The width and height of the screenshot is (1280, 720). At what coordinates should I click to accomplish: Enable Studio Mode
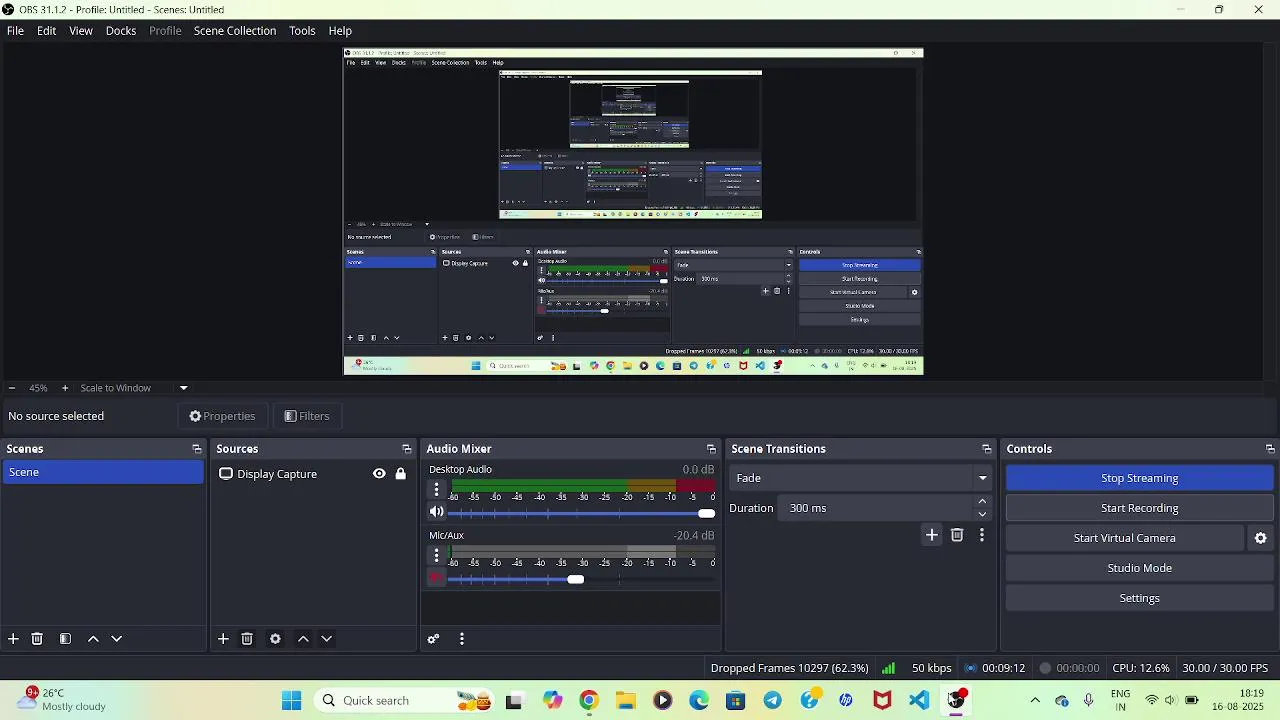coord(1139,568)
